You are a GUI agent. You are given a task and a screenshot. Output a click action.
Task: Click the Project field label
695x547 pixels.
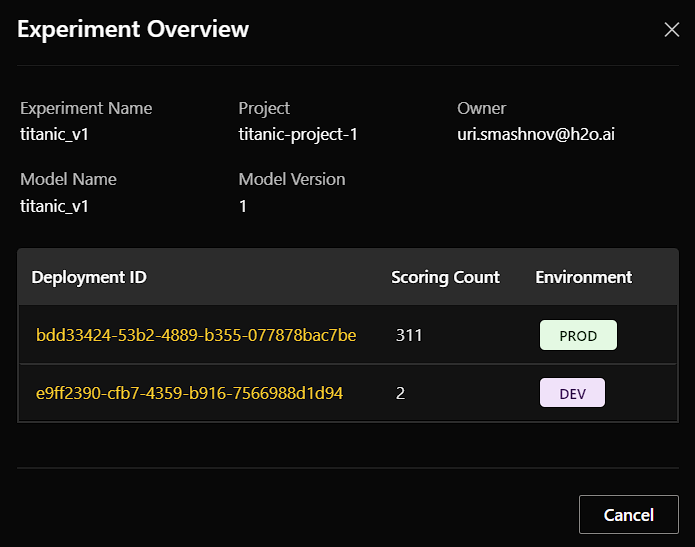tap(264, 108)
